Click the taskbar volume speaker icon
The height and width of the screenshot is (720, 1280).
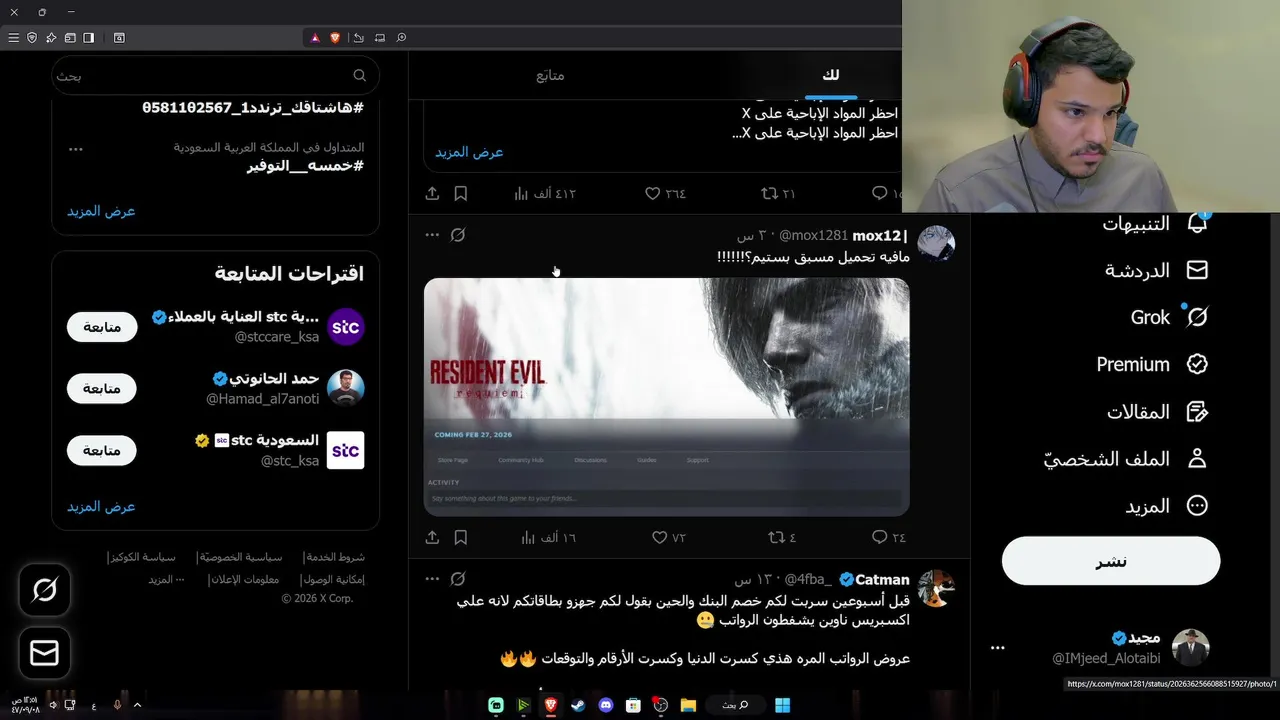click(53, 705)
